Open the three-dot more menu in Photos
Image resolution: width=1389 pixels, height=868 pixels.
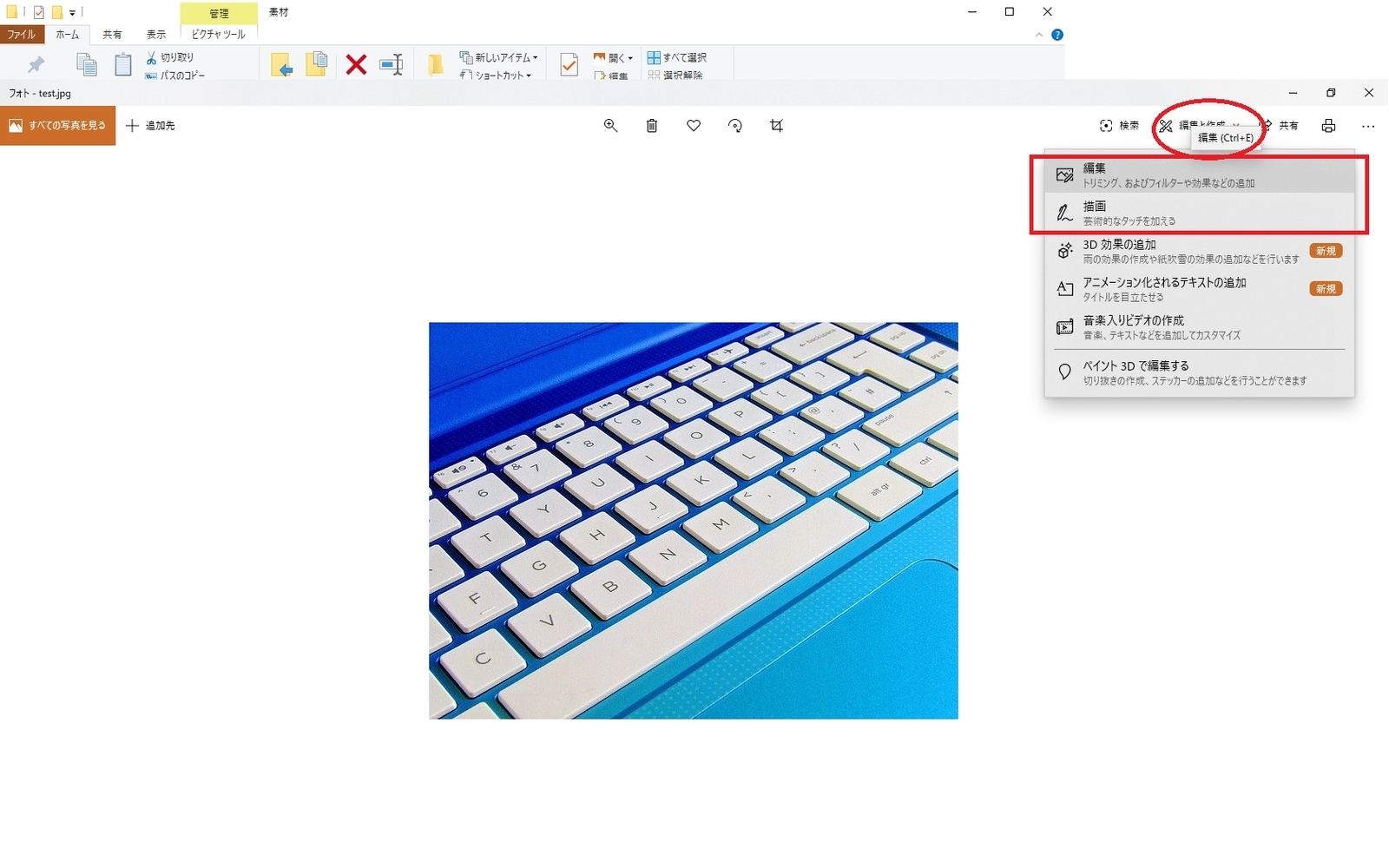tap(1368, 126)
